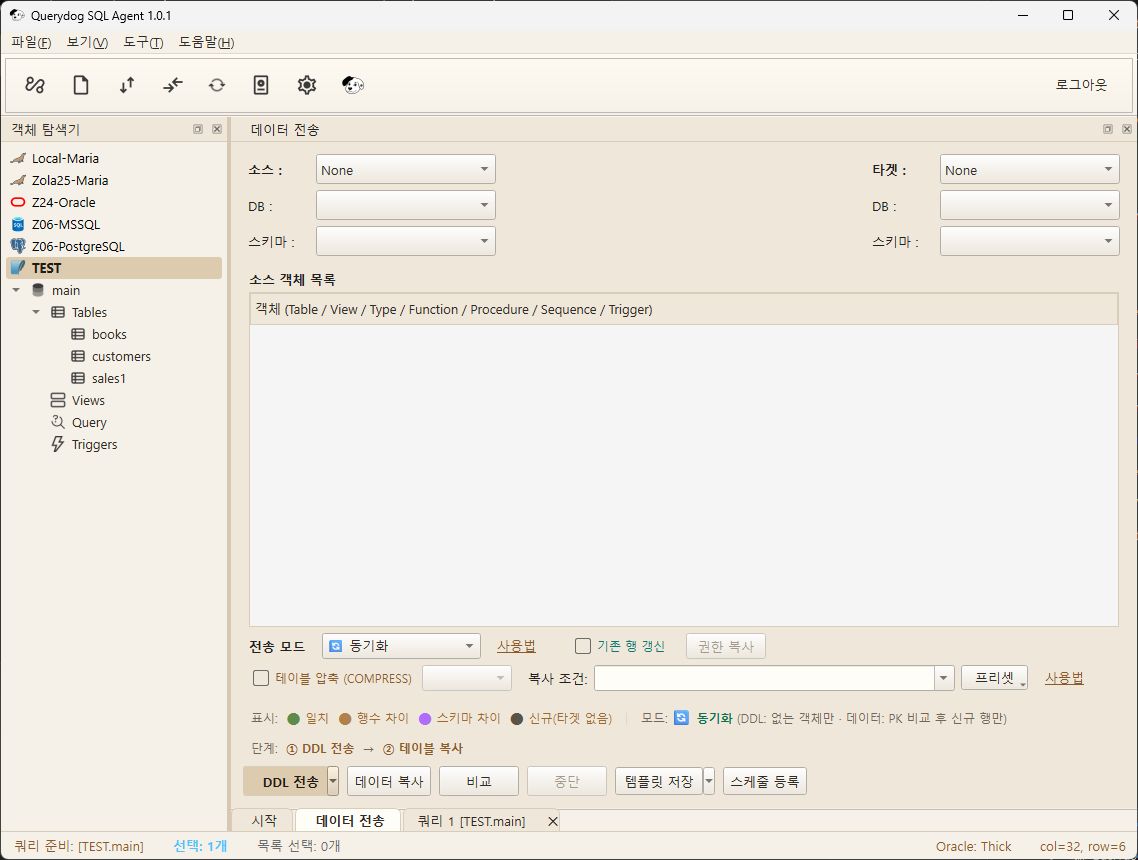Screen dimensions: 1138x860
Task: Open the address book toolbar icon
Action: tap(261, 85)
